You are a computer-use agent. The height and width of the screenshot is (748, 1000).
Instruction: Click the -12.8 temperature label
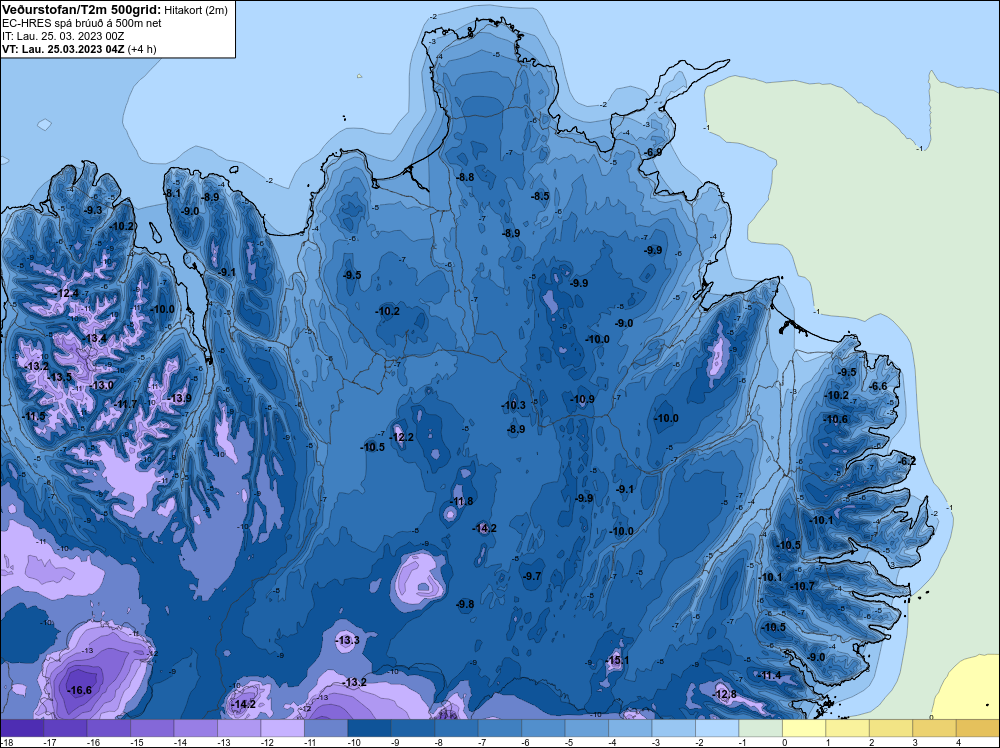724,694
